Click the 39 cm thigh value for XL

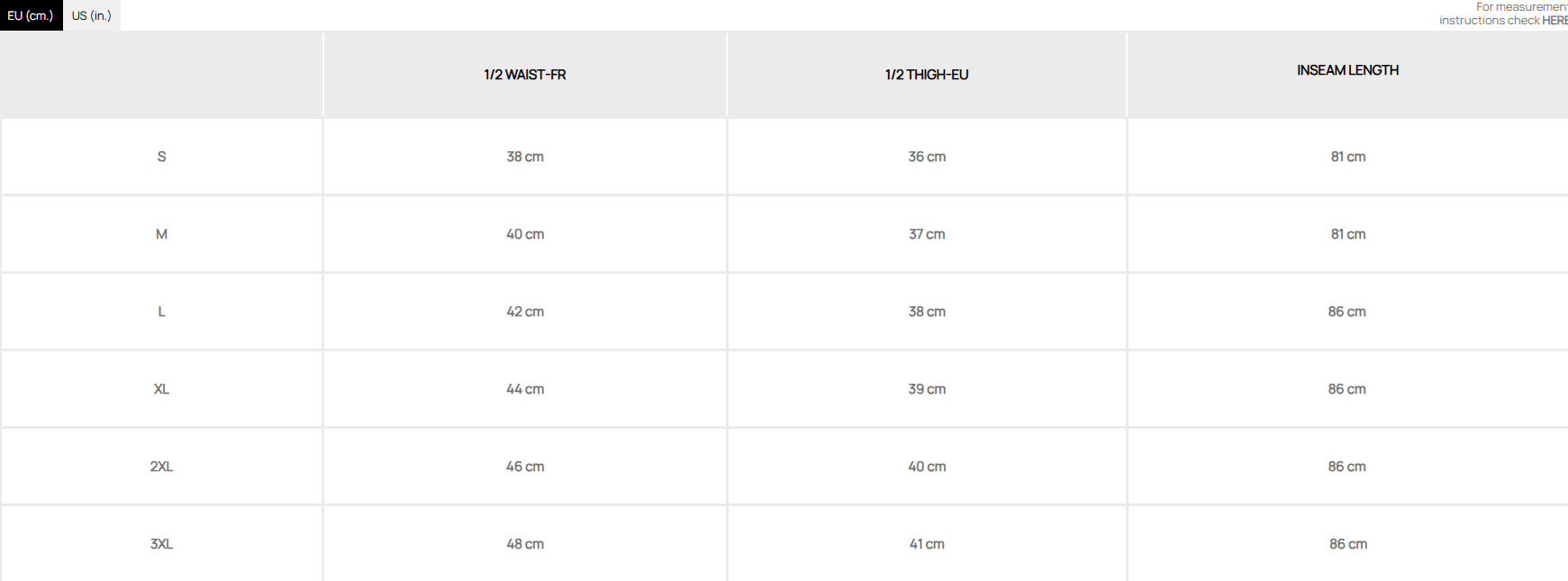click(x=927, y=389)
